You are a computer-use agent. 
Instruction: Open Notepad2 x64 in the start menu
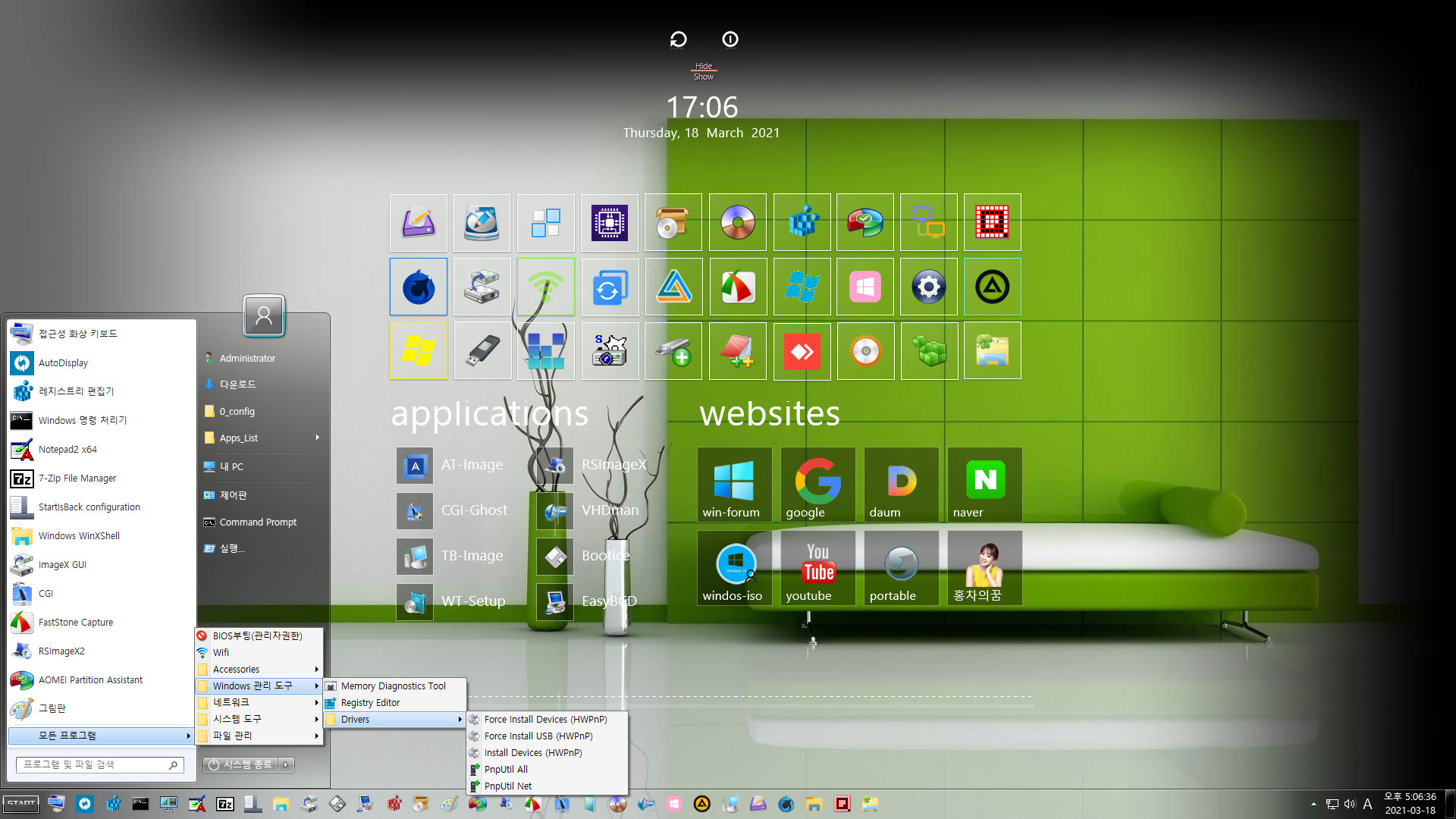pos(101,450)
